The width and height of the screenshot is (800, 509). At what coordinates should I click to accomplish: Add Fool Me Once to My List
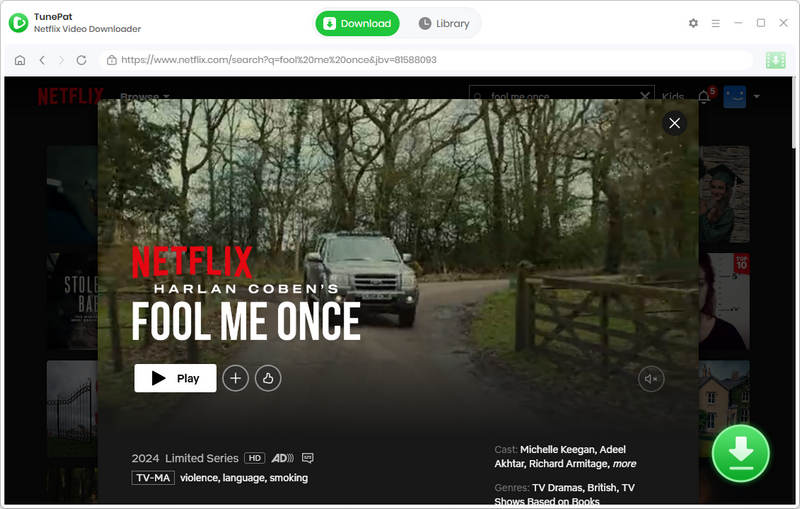[235, 378]
